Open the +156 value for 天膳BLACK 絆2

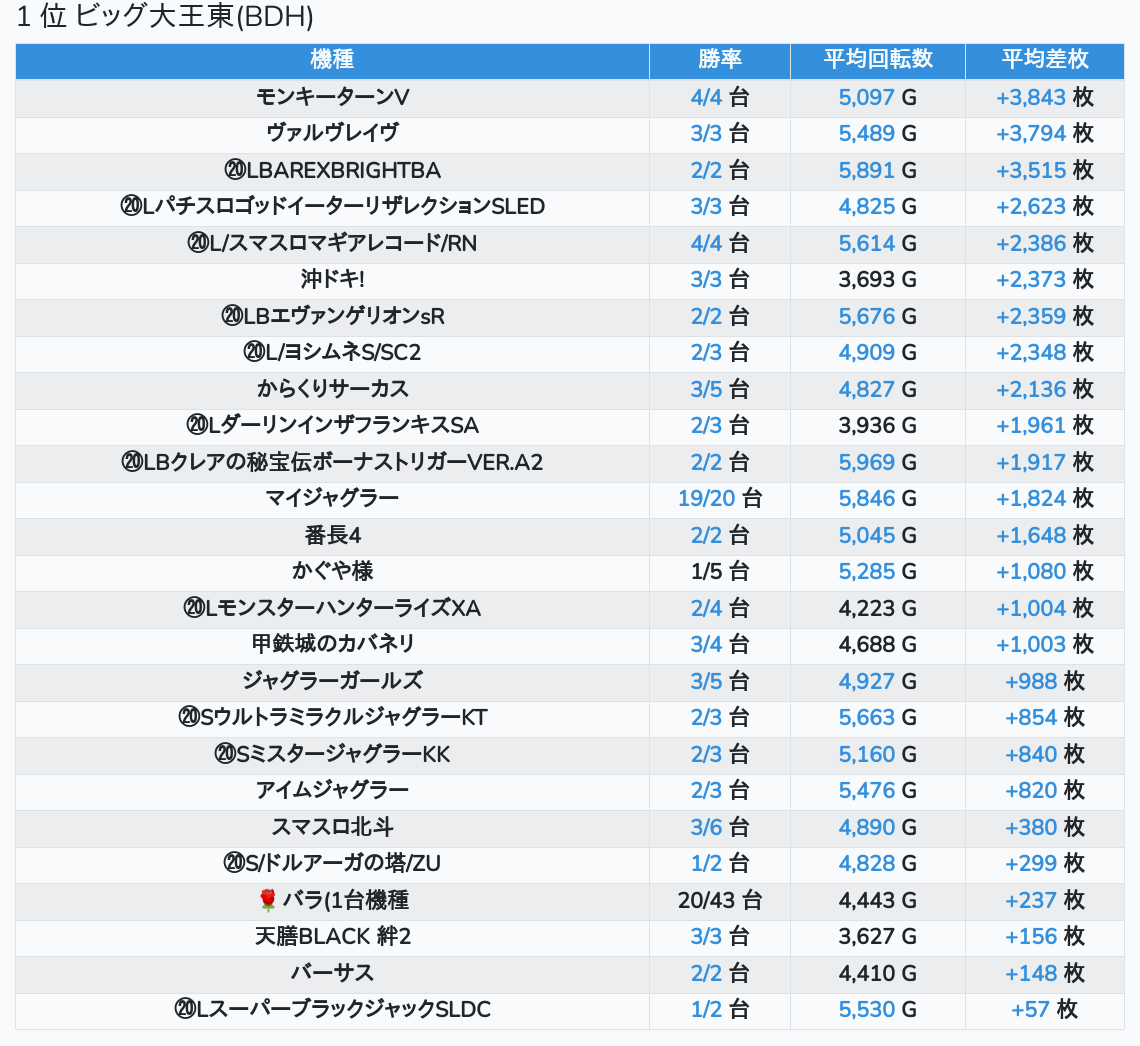tap(1031, 936)
